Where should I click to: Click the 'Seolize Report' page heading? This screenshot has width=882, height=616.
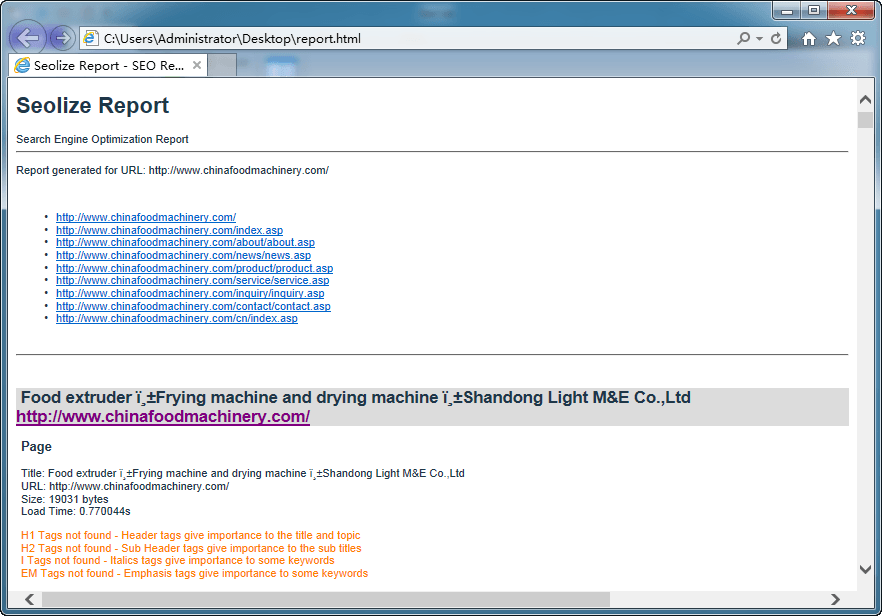[93, 106]
